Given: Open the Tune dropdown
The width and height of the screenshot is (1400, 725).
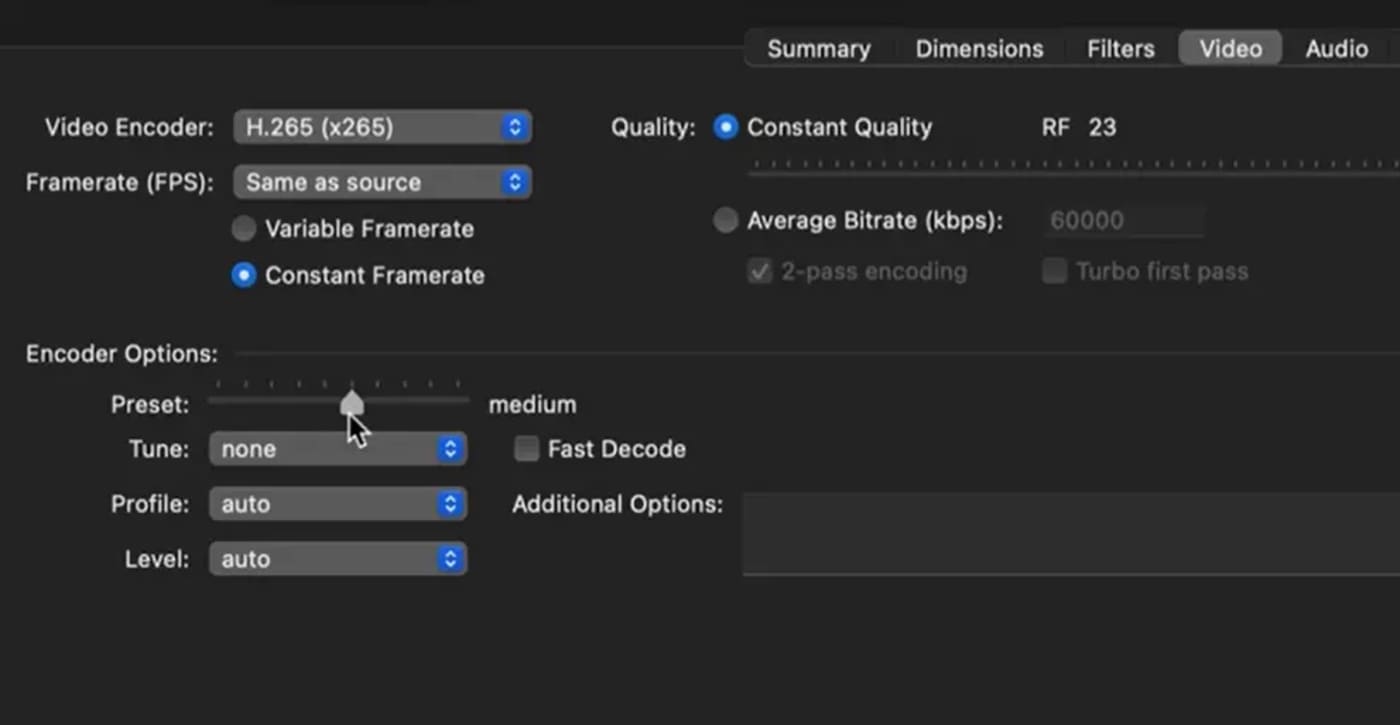Looking at the screenshot, I should click(338, 449).
